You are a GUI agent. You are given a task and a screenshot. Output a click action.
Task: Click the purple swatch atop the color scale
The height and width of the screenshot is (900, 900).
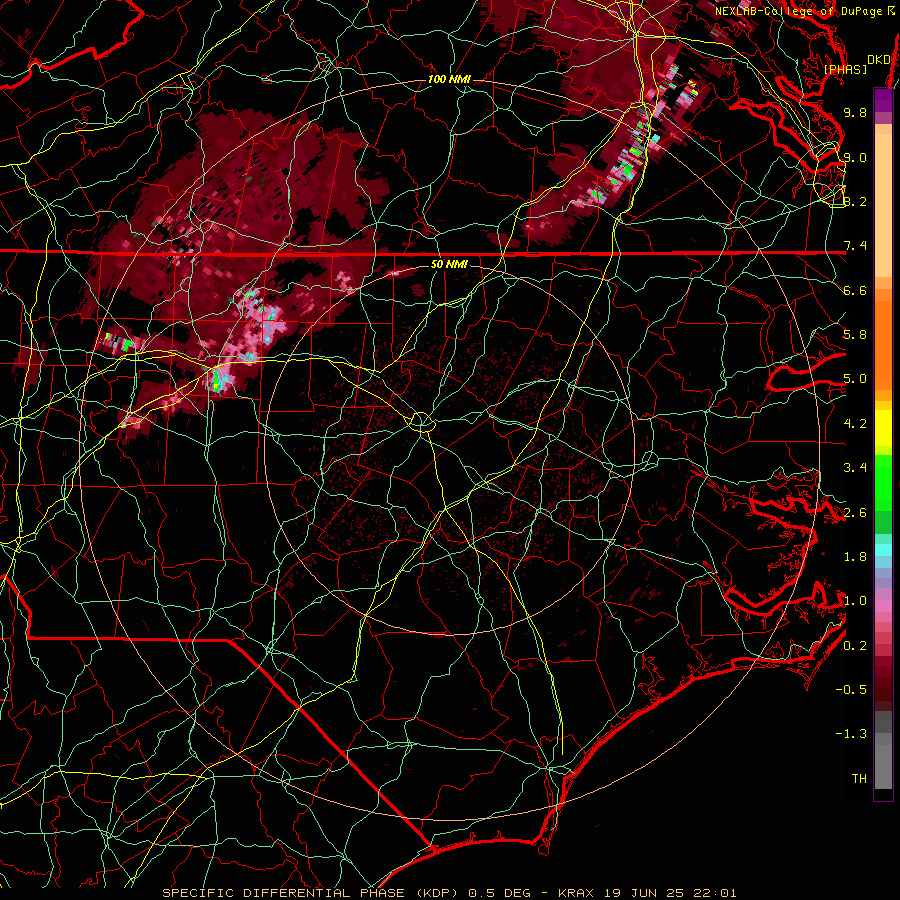click(883, 100)
